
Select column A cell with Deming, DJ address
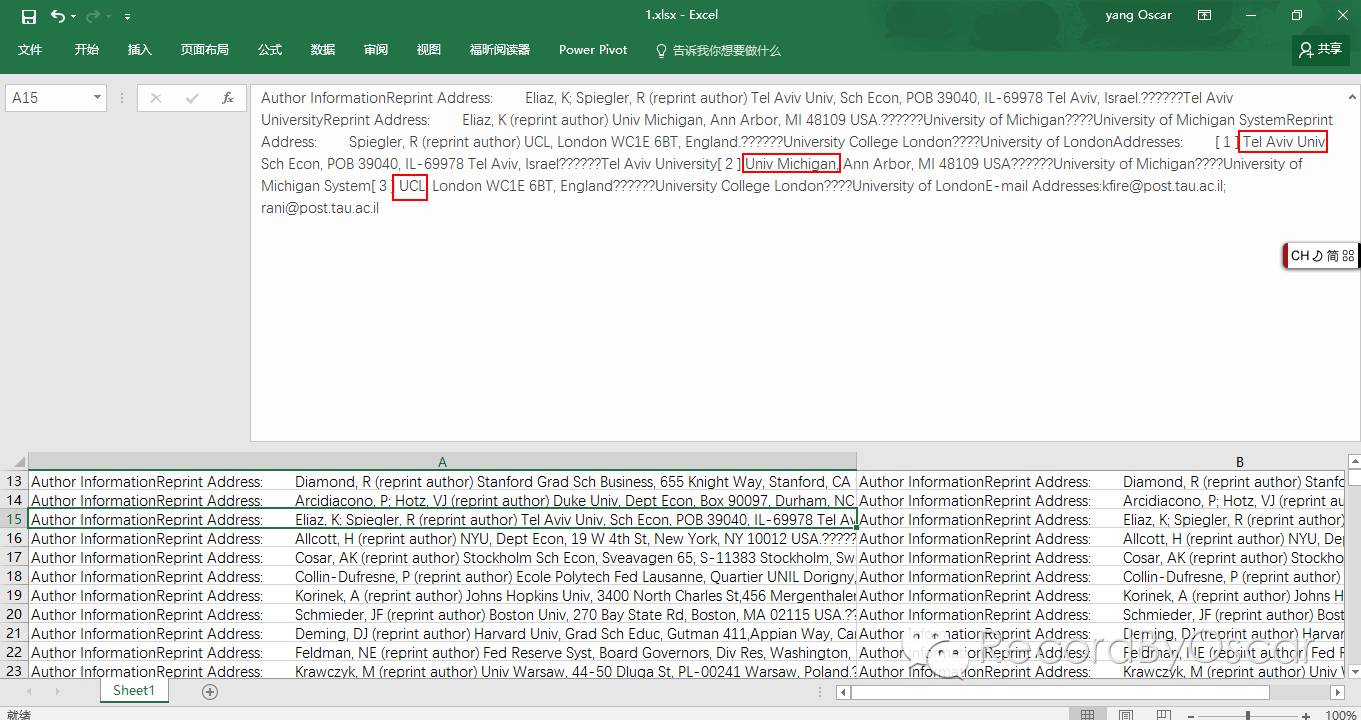(x=442, y=634)
